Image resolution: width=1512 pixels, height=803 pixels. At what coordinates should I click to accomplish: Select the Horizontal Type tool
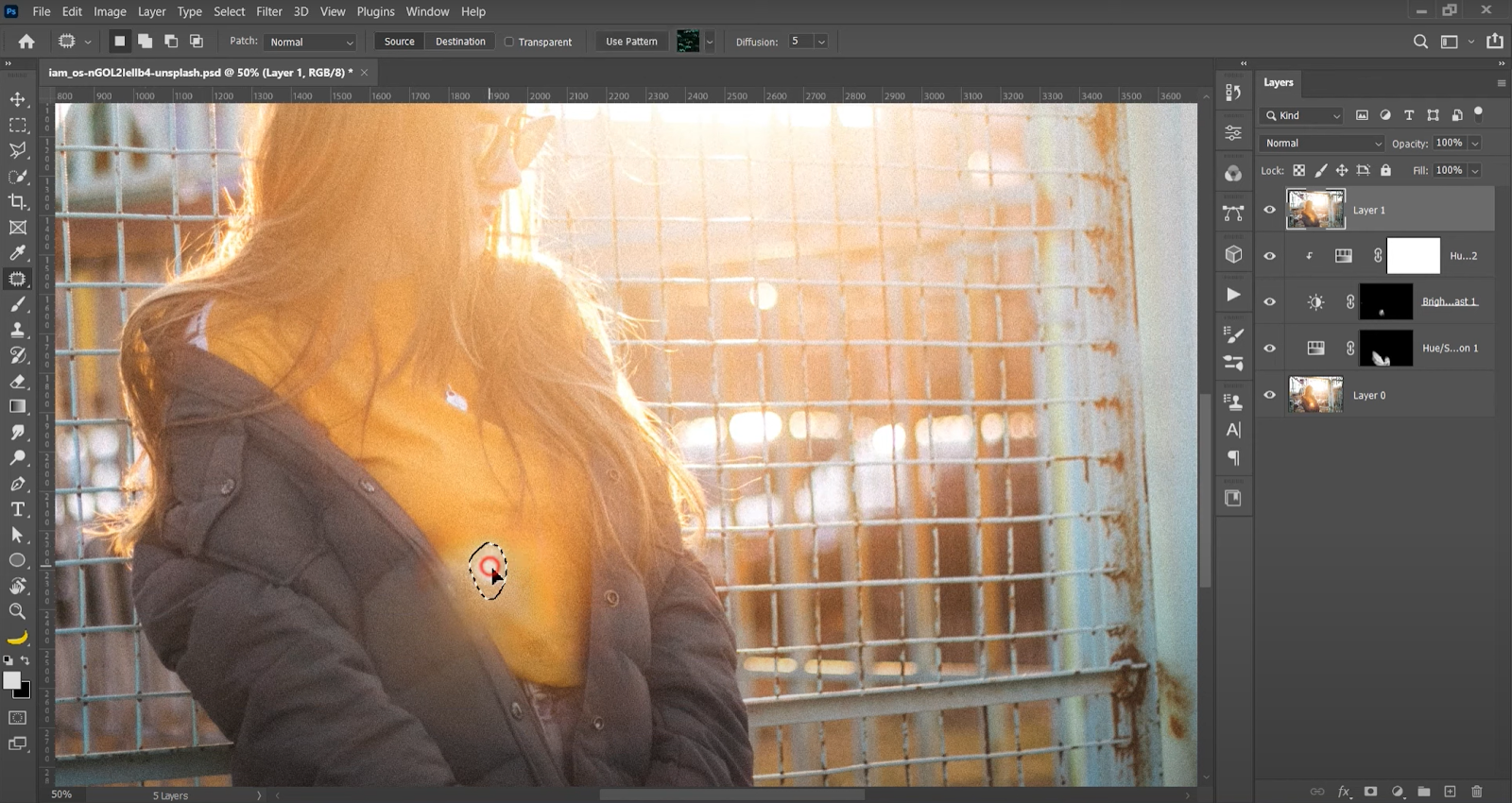coord(18,509)
